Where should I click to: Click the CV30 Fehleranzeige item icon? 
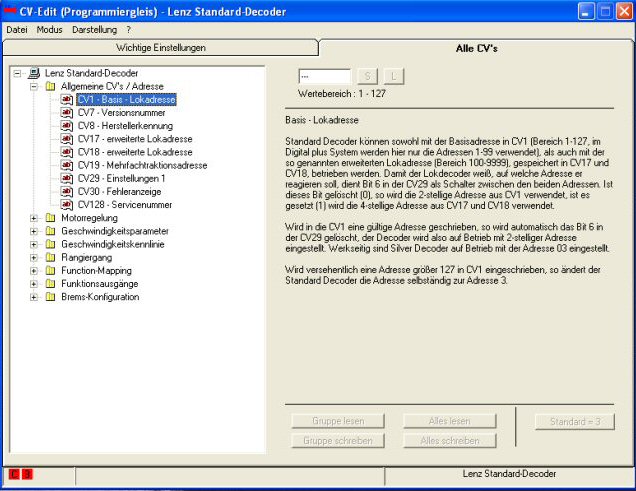[66, 191]
